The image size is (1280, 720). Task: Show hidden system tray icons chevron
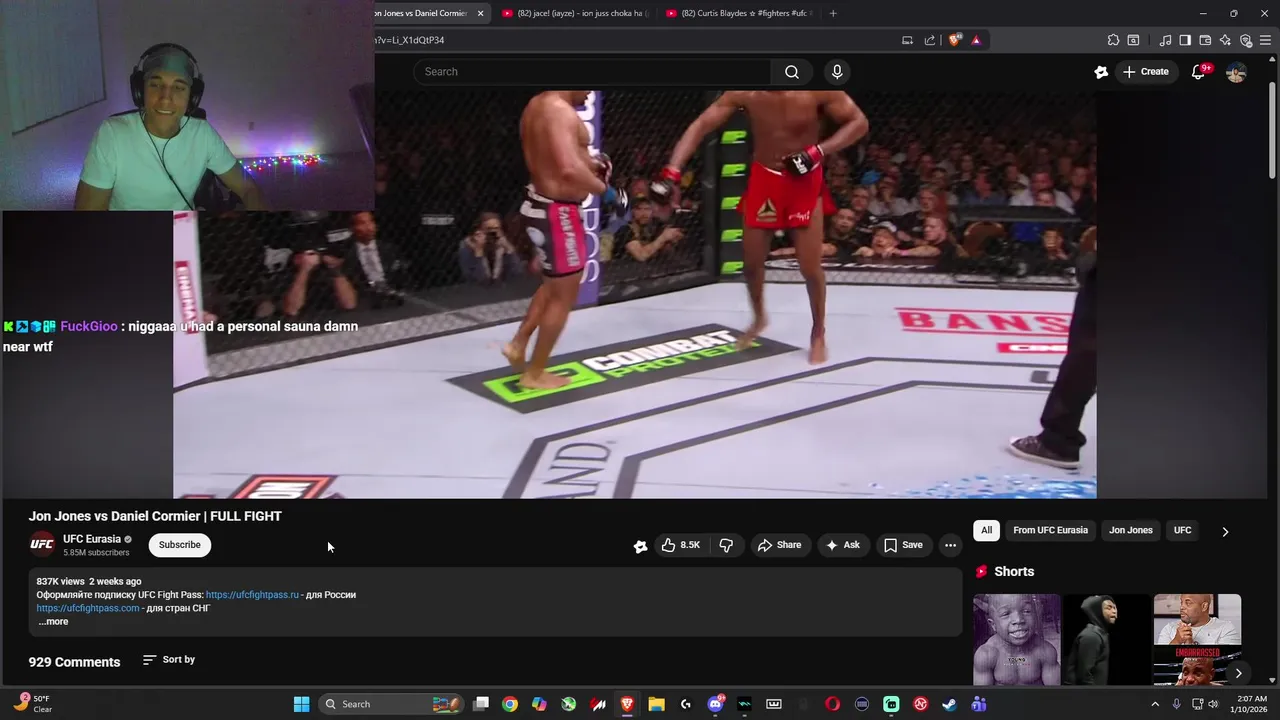[x=1155, y=704]
